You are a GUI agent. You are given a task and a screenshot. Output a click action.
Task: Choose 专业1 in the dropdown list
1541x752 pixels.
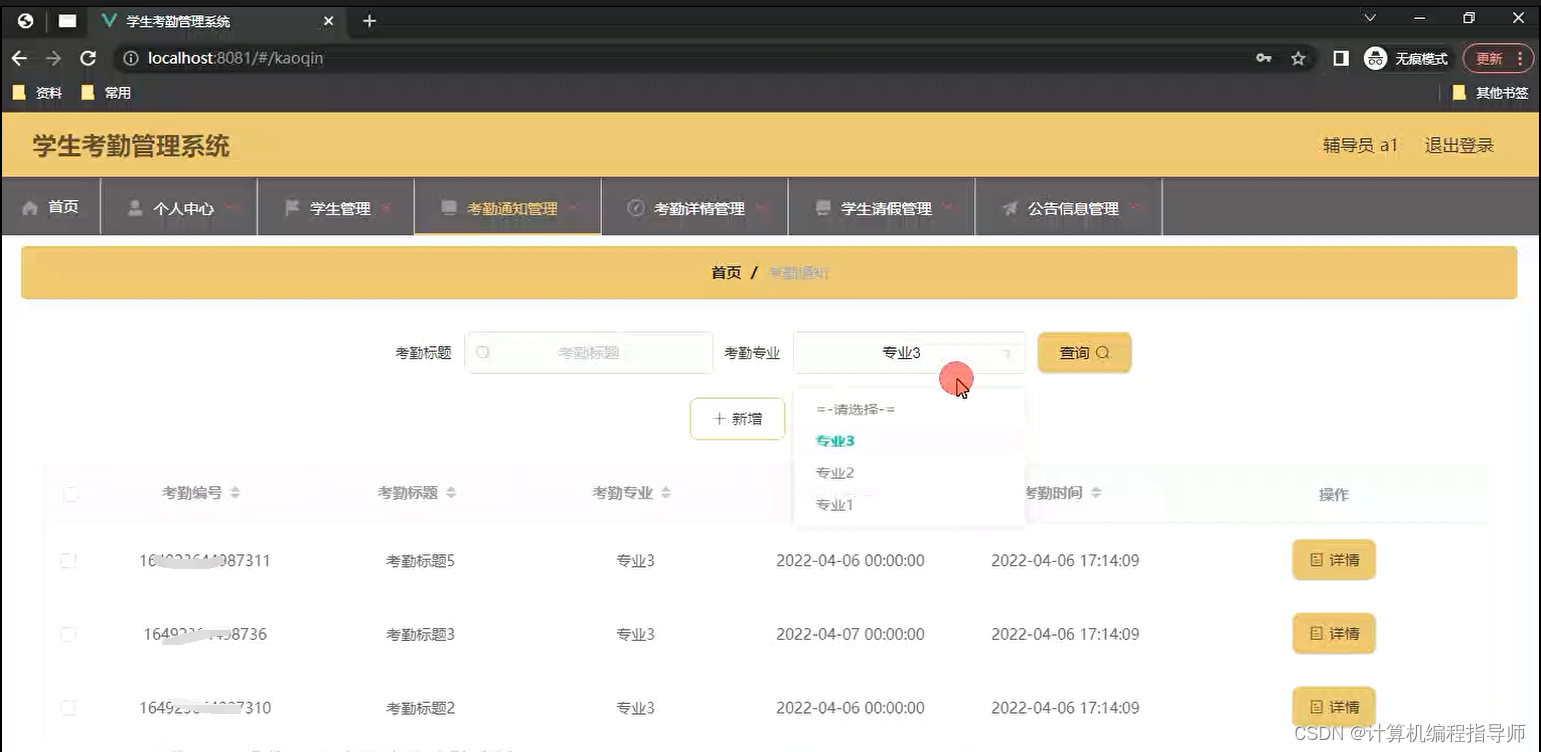909,505
